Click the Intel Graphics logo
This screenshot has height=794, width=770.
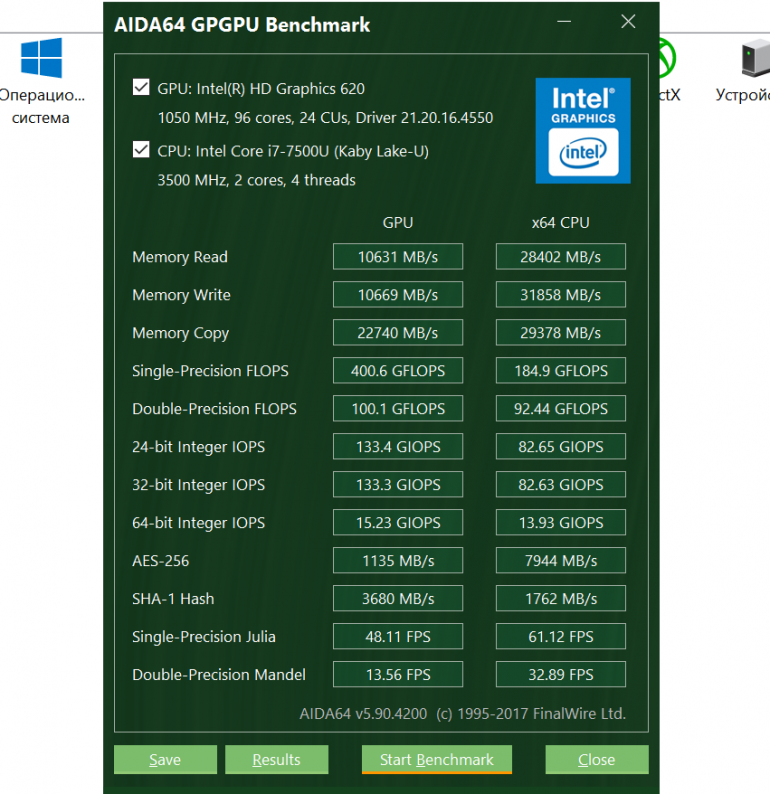pos(583,131)
